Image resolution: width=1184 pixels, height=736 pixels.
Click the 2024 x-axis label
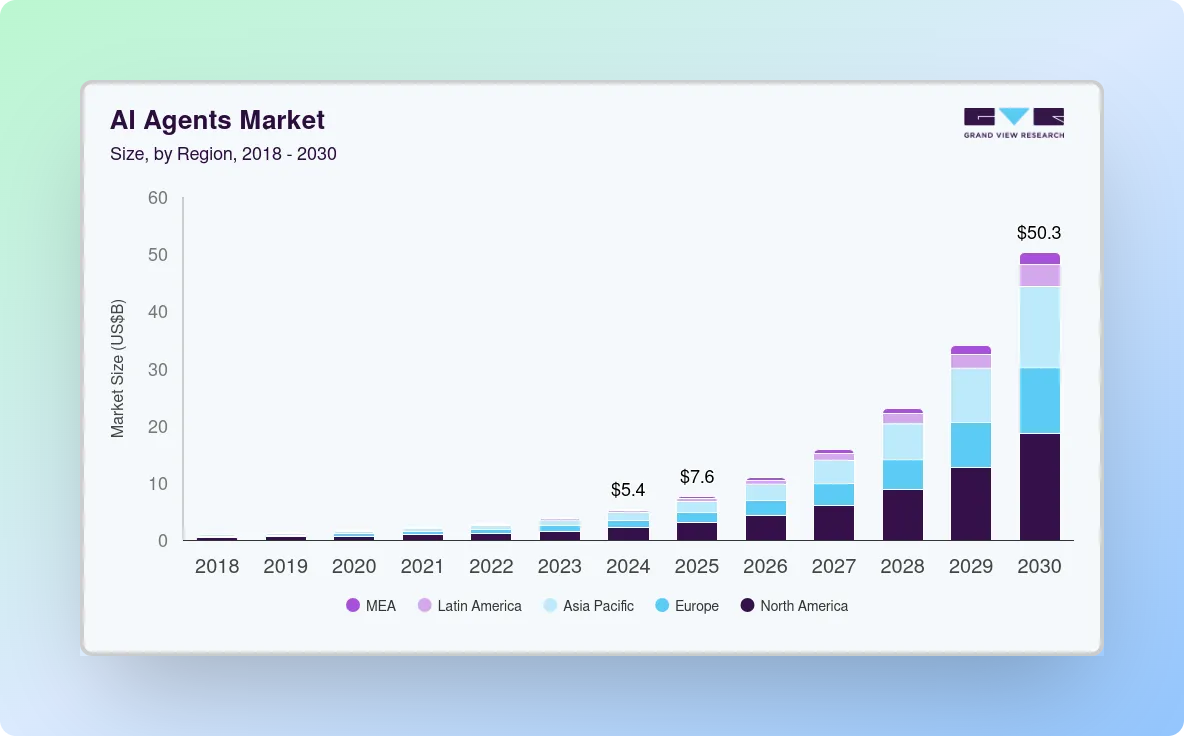click(628, 566)
